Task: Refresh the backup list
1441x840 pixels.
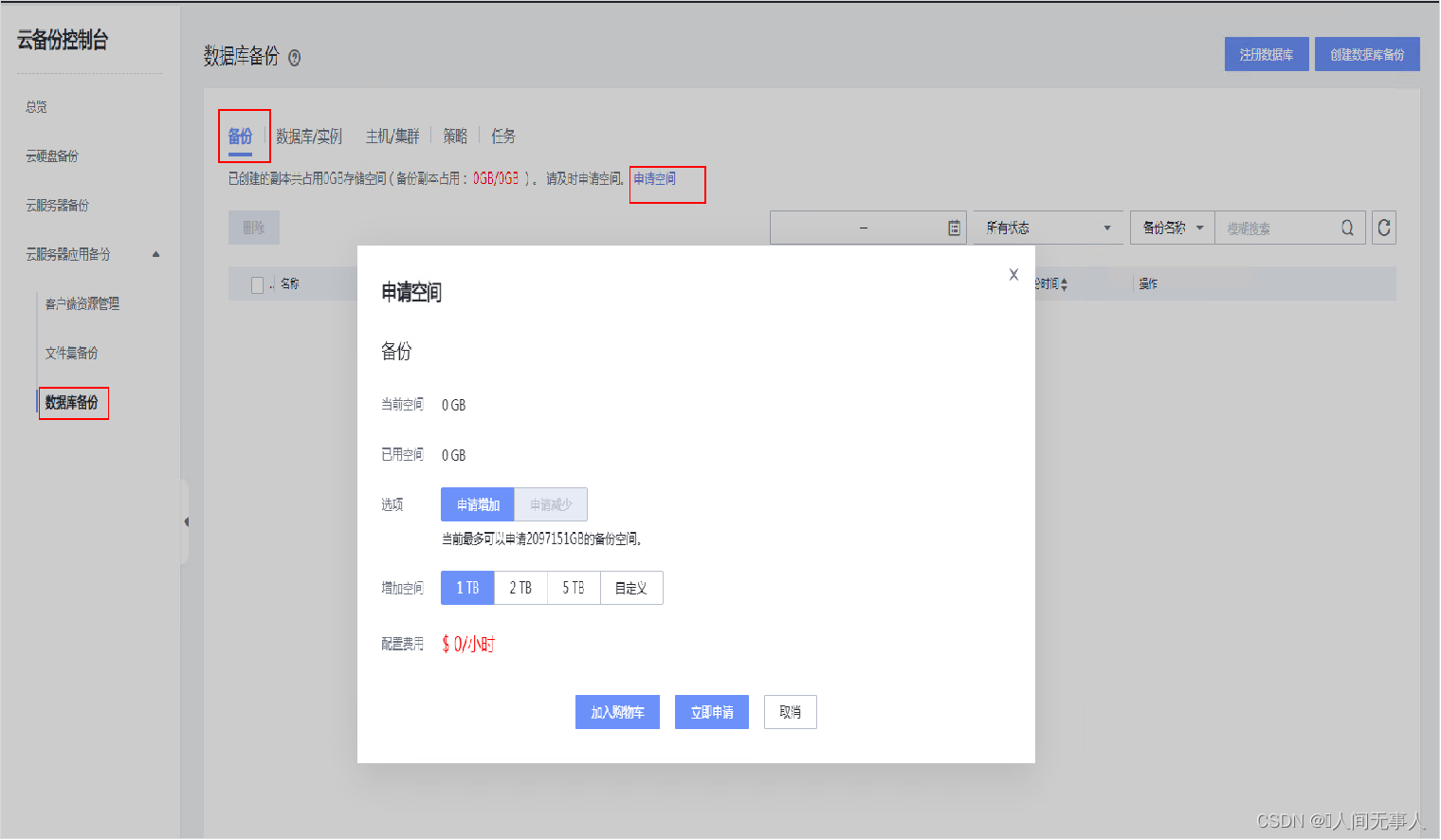Action: [1384, 228]
